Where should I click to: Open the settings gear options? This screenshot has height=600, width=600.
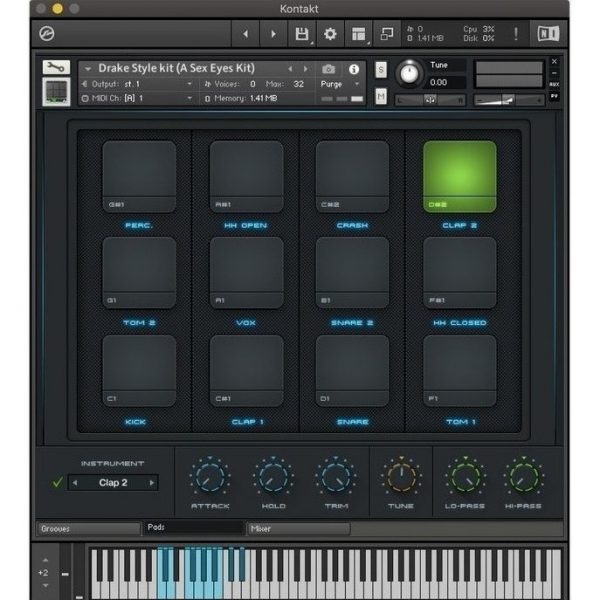click(330, 34)
